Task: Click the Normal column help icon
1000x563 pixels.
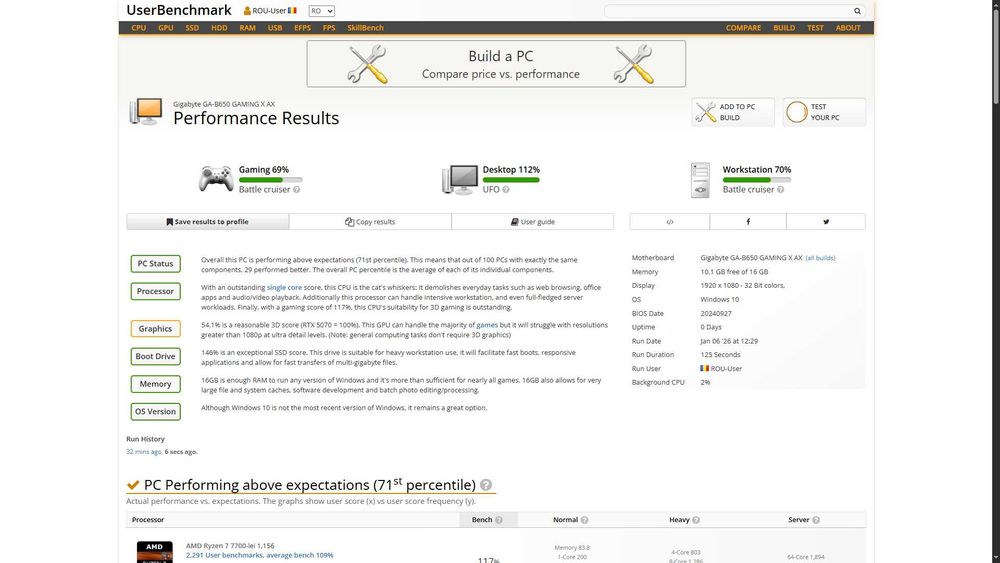Action: 584,520
